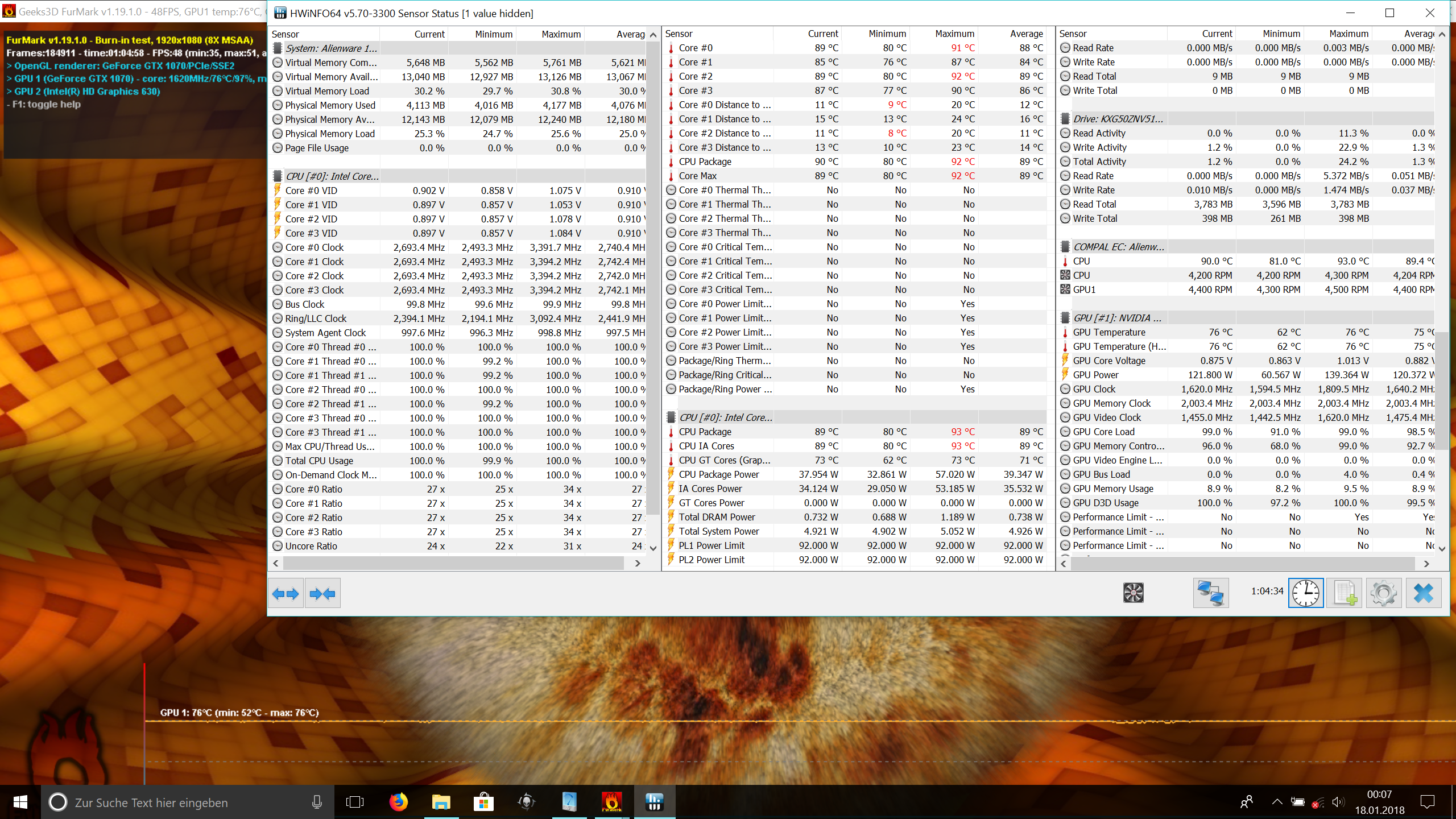Open the fan control icon in HWiNFO

(x=1133, y=593)
